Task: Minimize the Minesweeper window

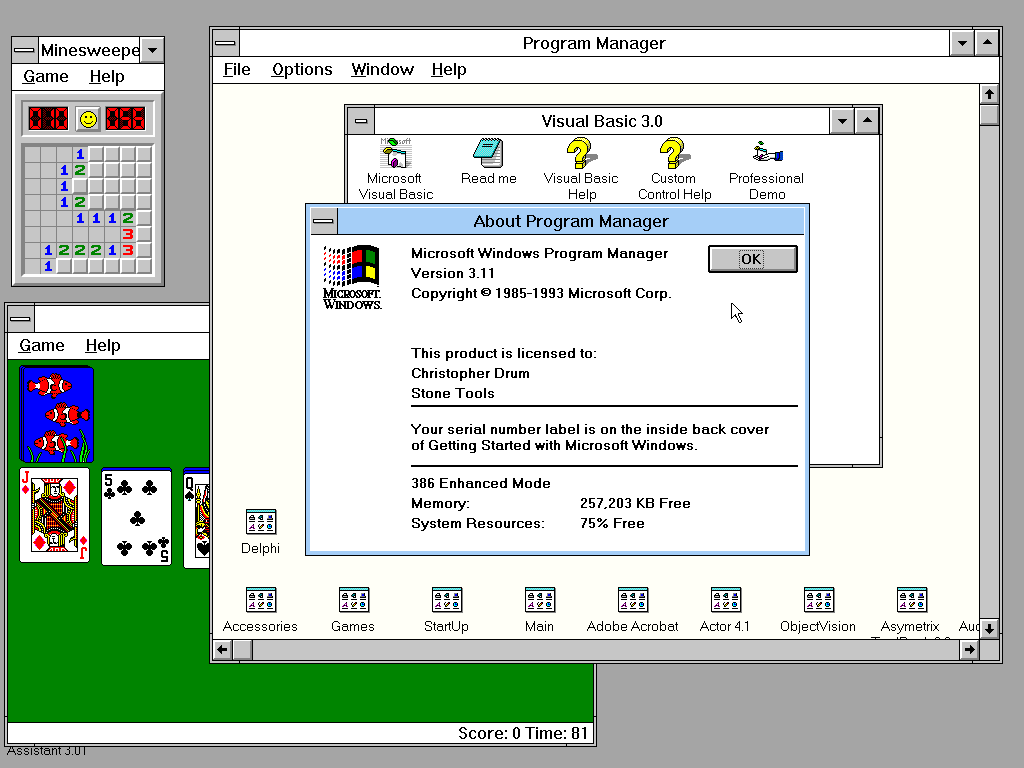Action: (152, 50)
